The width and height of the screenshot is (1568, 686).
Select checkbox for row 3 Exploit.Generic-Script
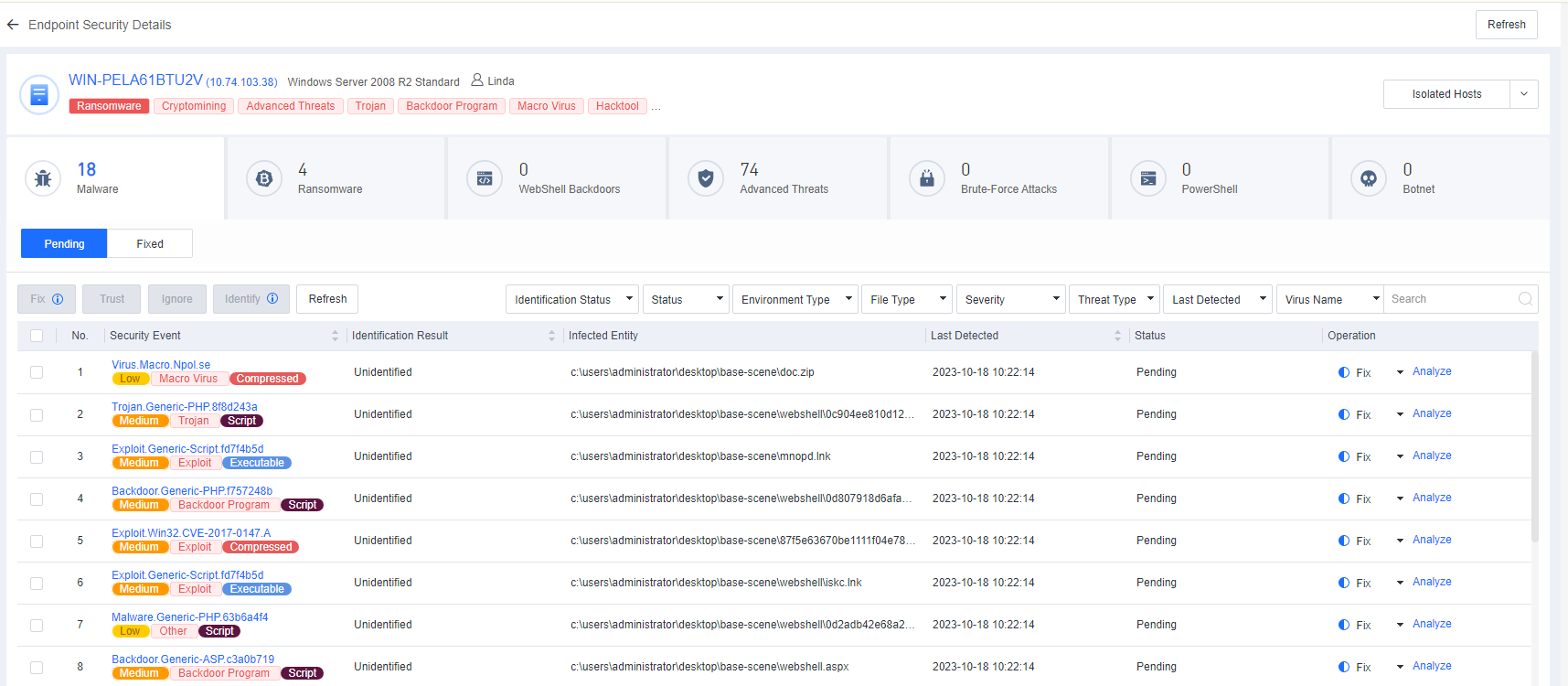37,456
